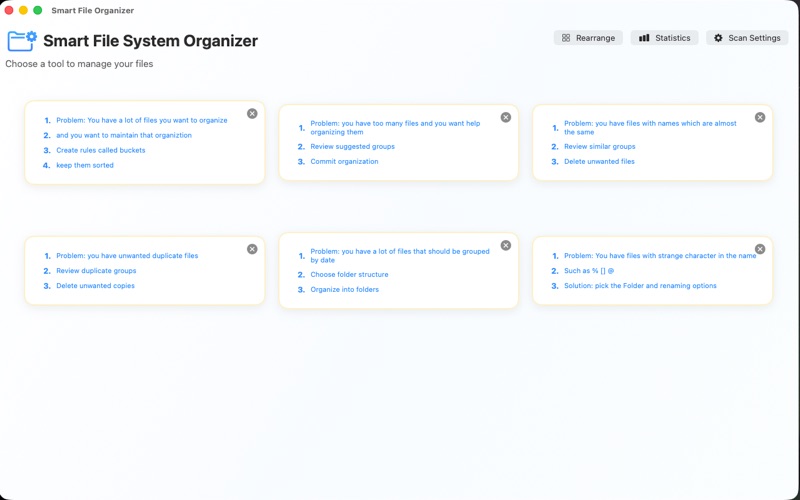Image resolution: width=800 pixels, height=500 pixels.
Task: Open Scan Settings
Action: 747,38
